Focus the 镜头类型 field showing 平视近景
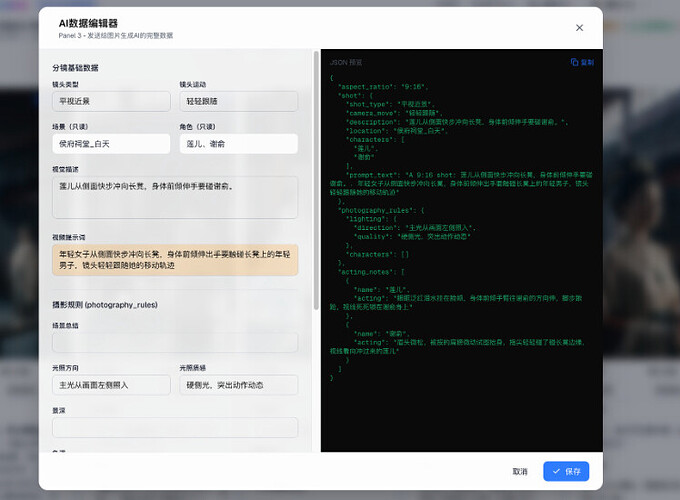The image size is (680, 500). 111,101
